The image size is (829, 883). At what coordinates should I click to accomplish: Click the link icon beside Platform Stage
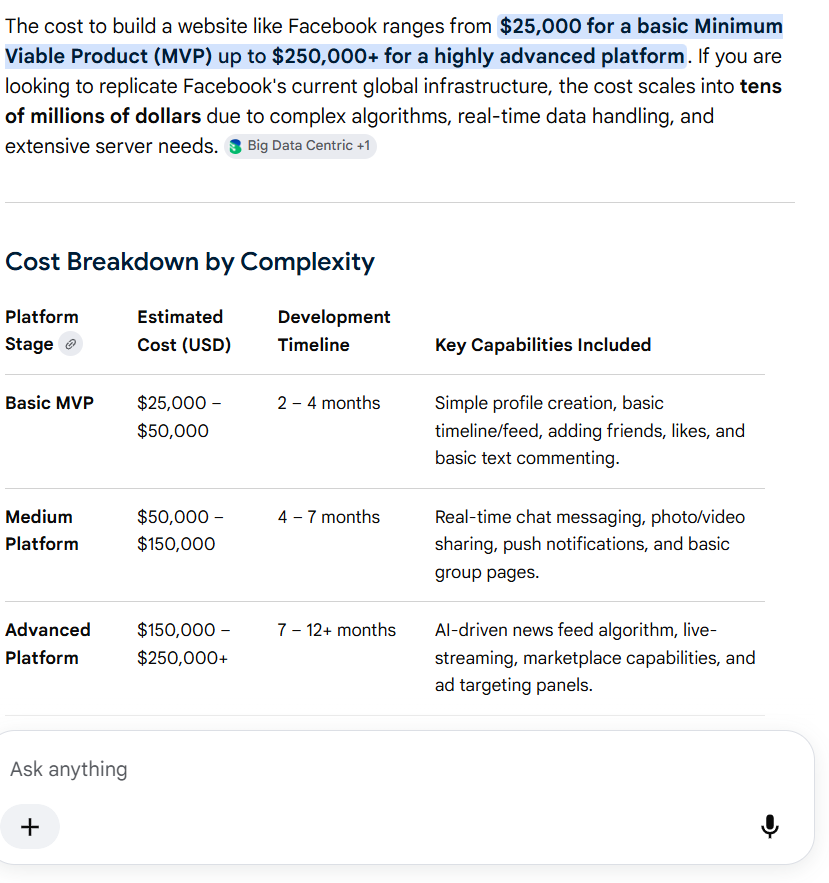(70, 344)
